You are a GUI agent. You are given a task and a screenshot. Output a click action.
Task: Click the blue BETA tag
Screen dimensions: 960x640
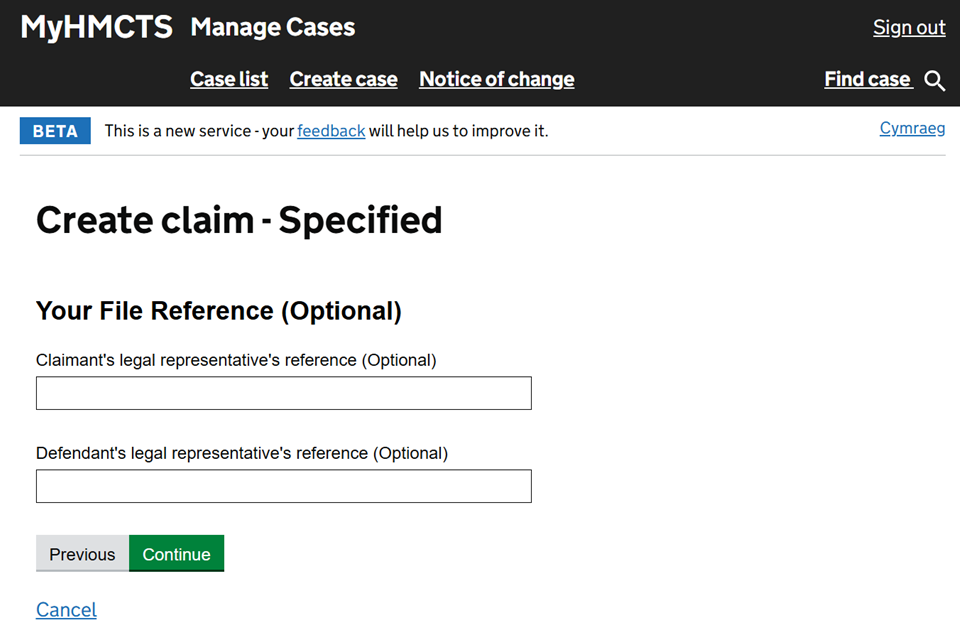[x=55, y=131]
